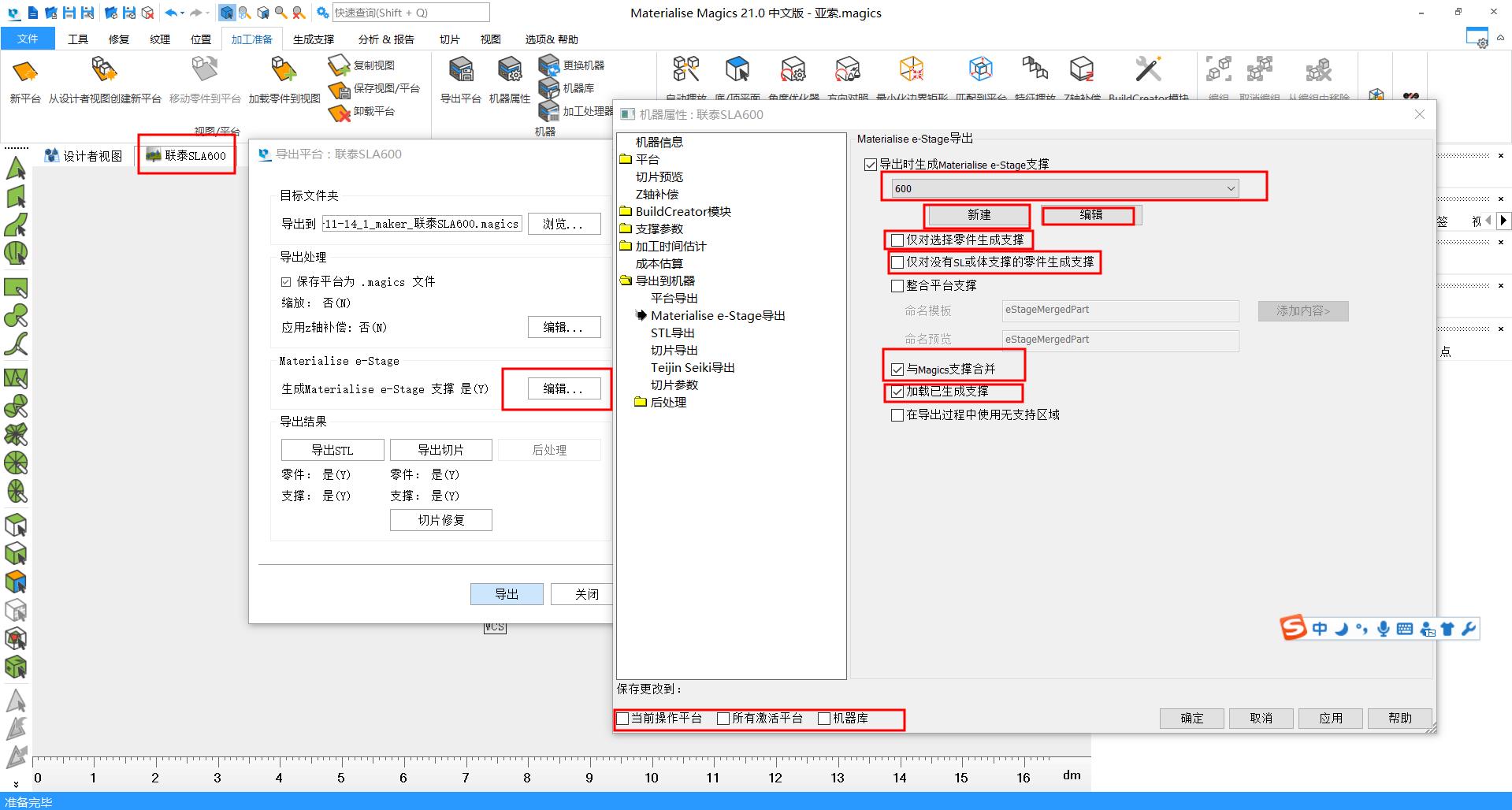Click the 更换机器 (Change Machine) icon

tap(549, 65)
